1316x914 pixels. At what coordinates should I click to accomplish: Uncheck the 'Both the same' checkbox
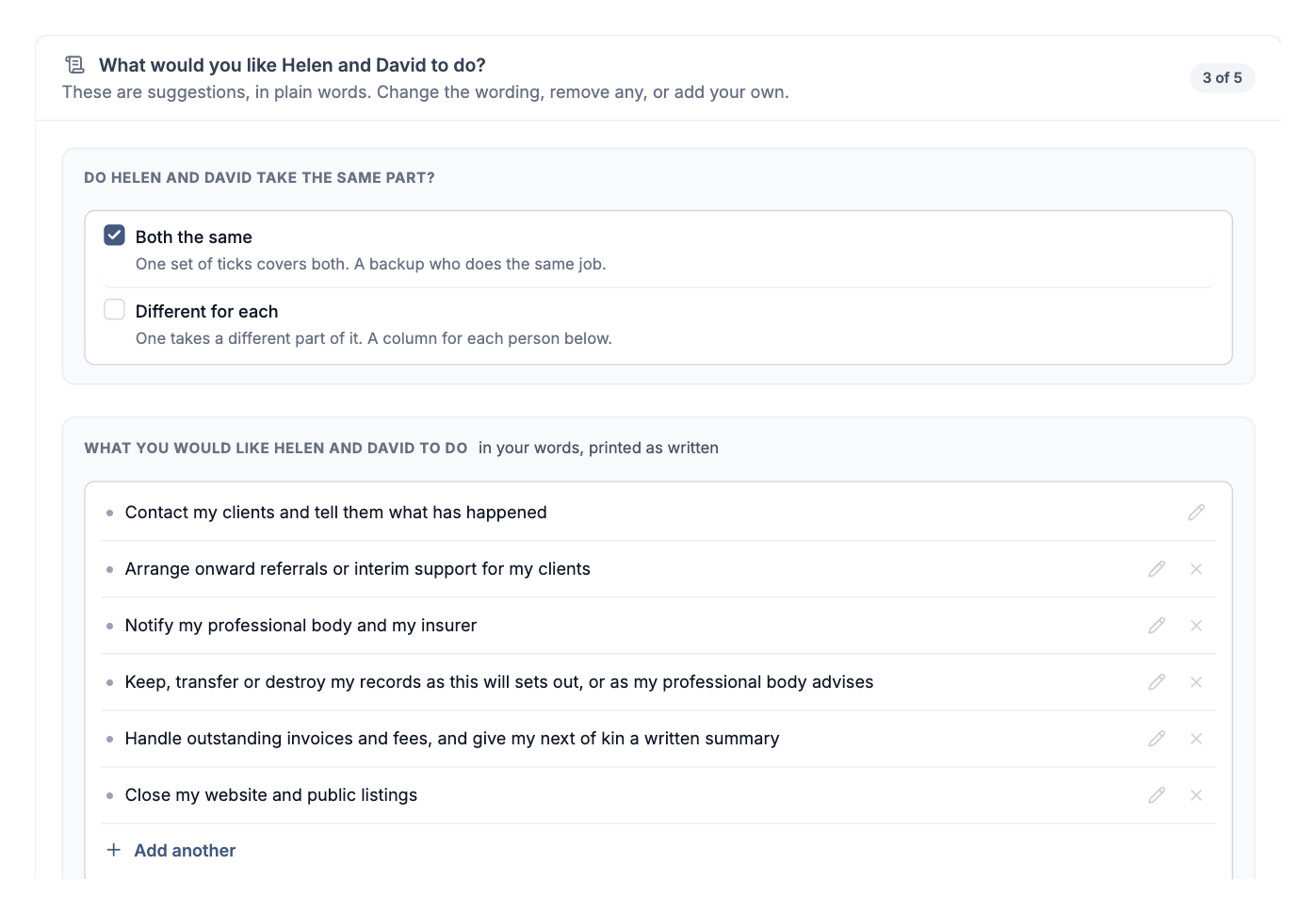pyautogui.click(x=114, y=235)
